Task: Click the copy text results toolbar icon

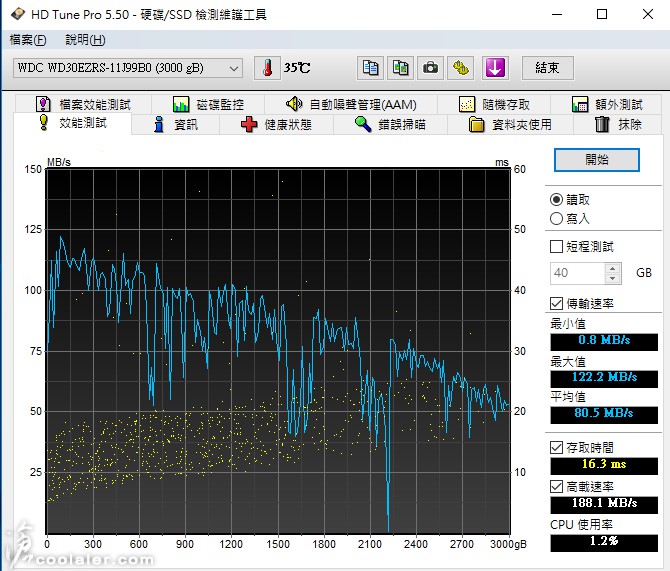Action: (x=371, y=68)
